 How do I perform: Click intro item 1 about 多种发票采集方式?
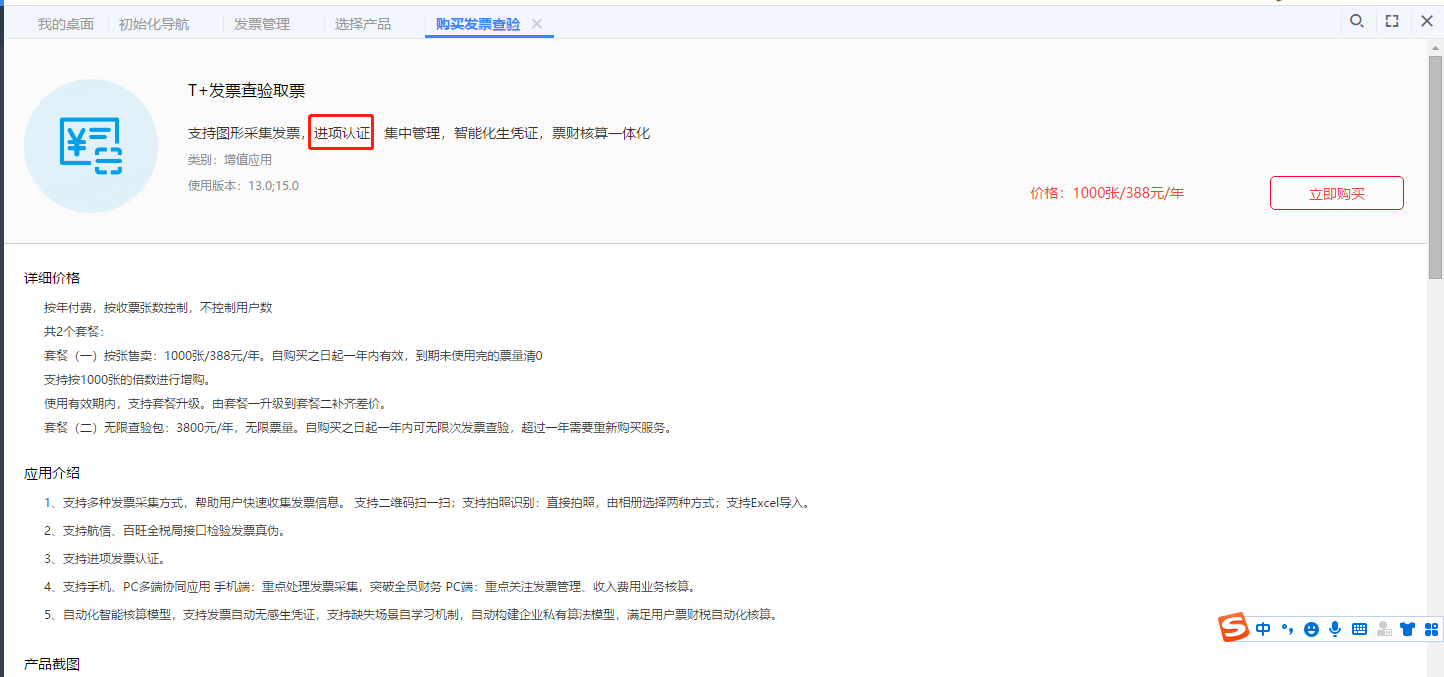[427, 502]
